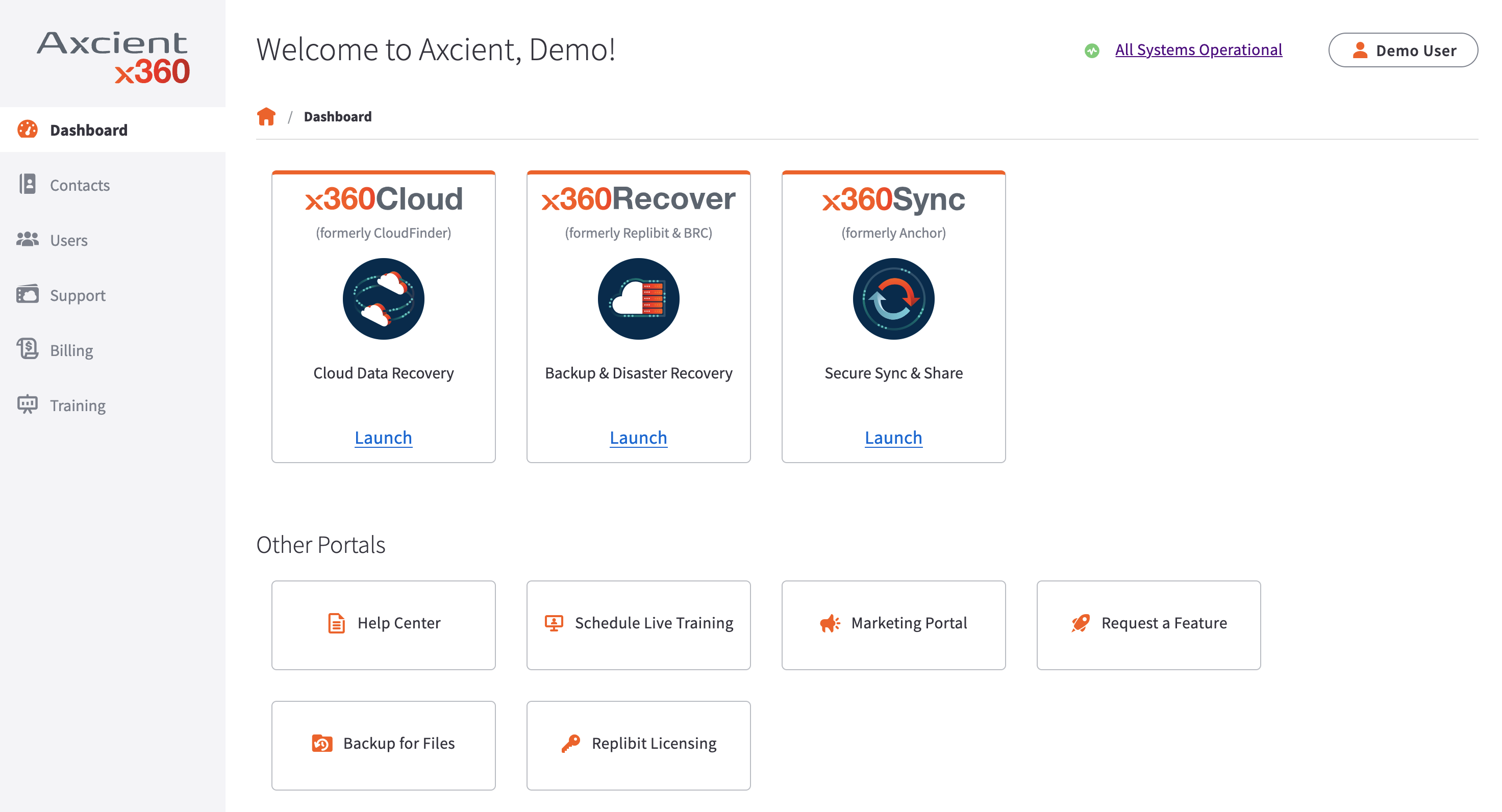
Task: Launch the x360Recover portal
Action: (x=638, y=437)
